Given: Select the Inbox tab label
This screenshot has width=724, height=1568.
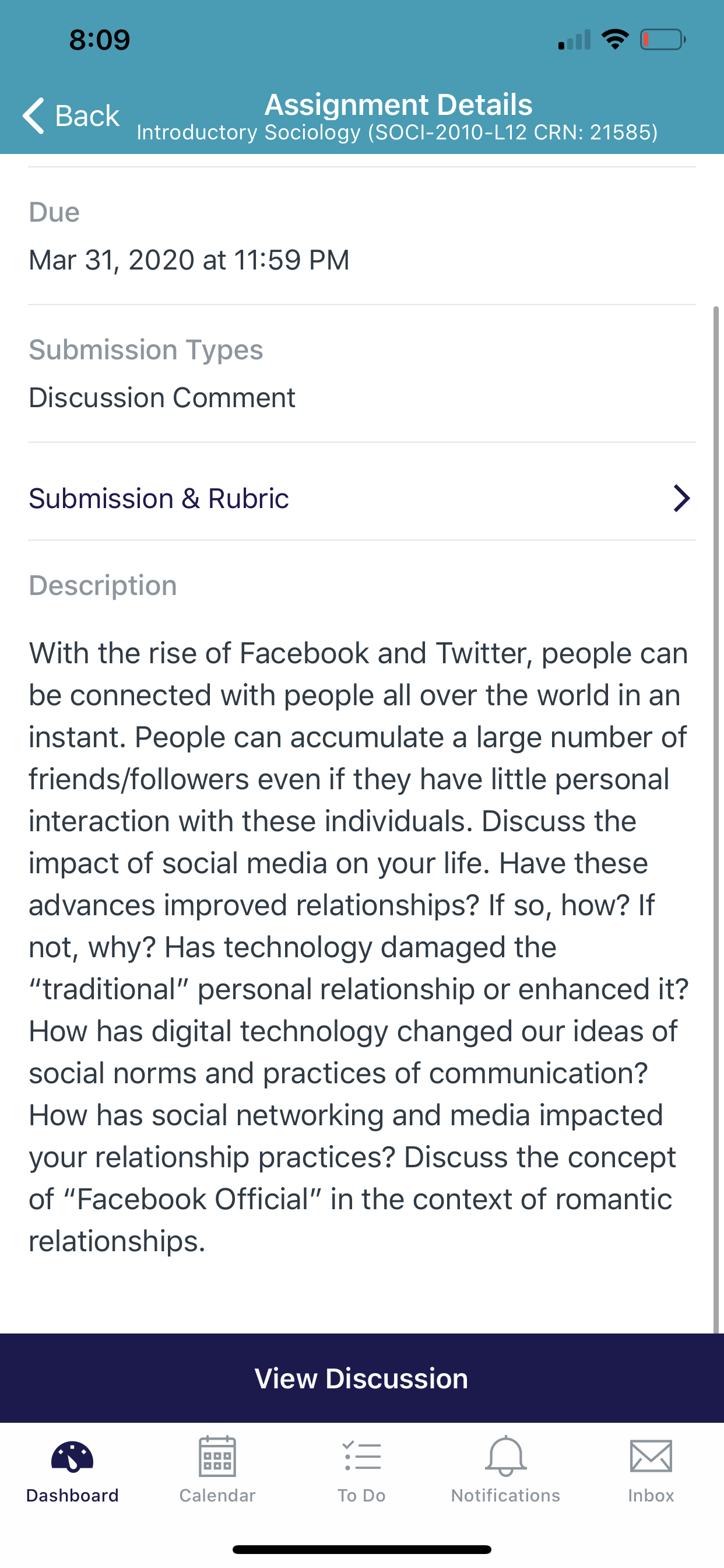Looking at the screenshot, I should coord(651,1496).
